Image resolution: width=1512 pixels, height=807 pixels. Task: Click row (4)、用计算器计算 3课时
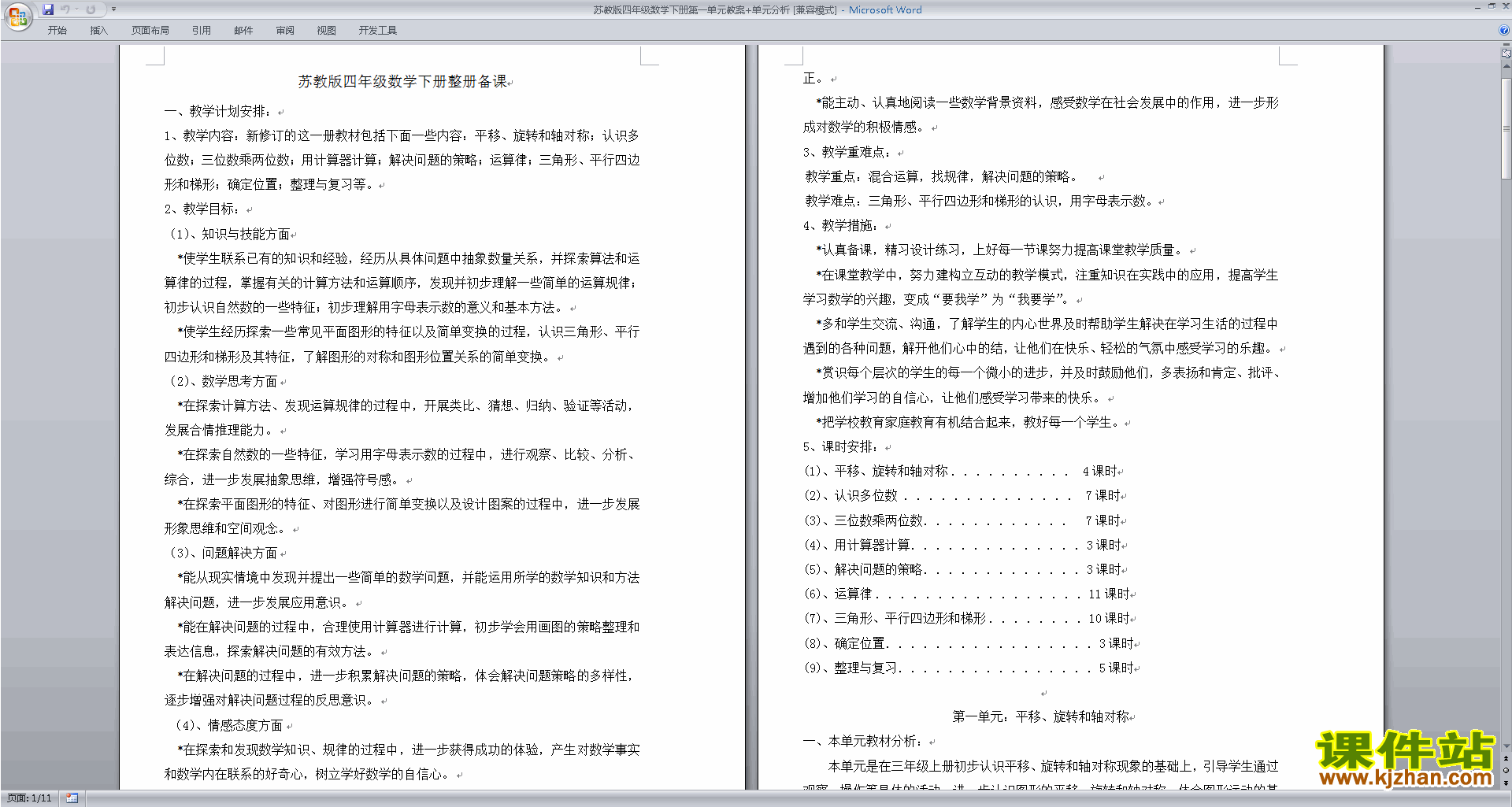[963, 545]
